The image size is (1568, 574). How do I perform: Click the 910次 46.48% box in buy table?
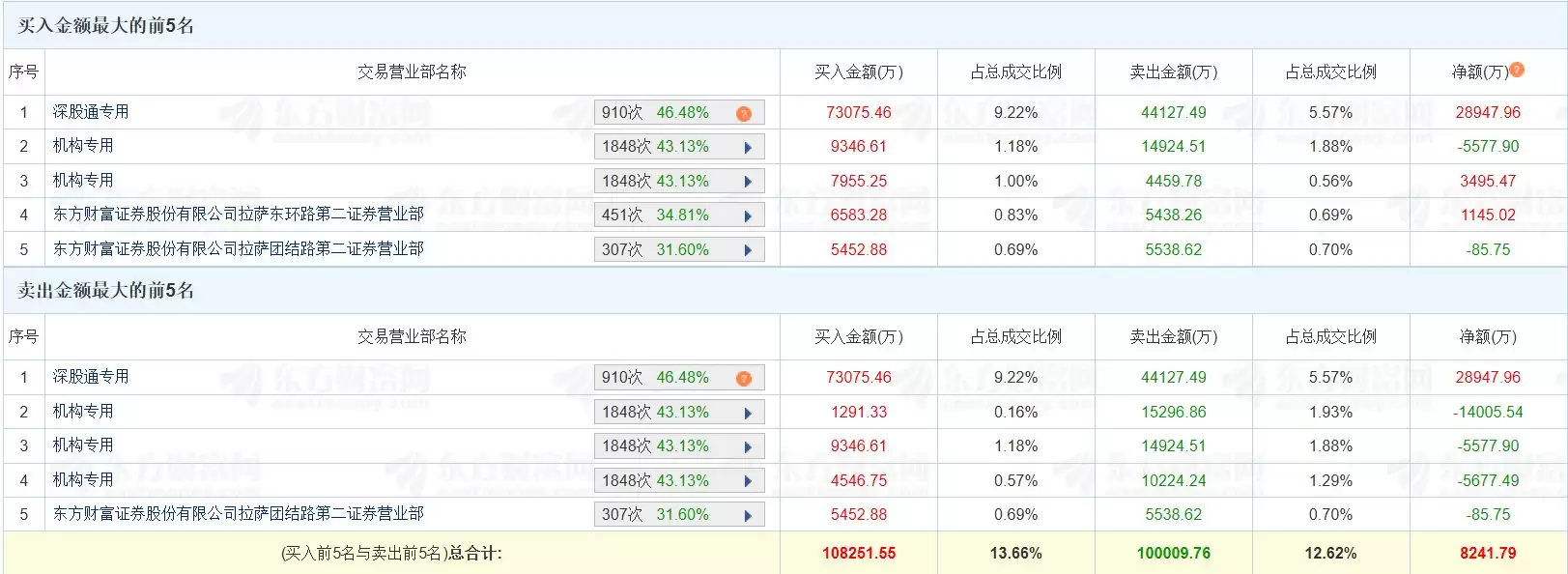(657, 113)
